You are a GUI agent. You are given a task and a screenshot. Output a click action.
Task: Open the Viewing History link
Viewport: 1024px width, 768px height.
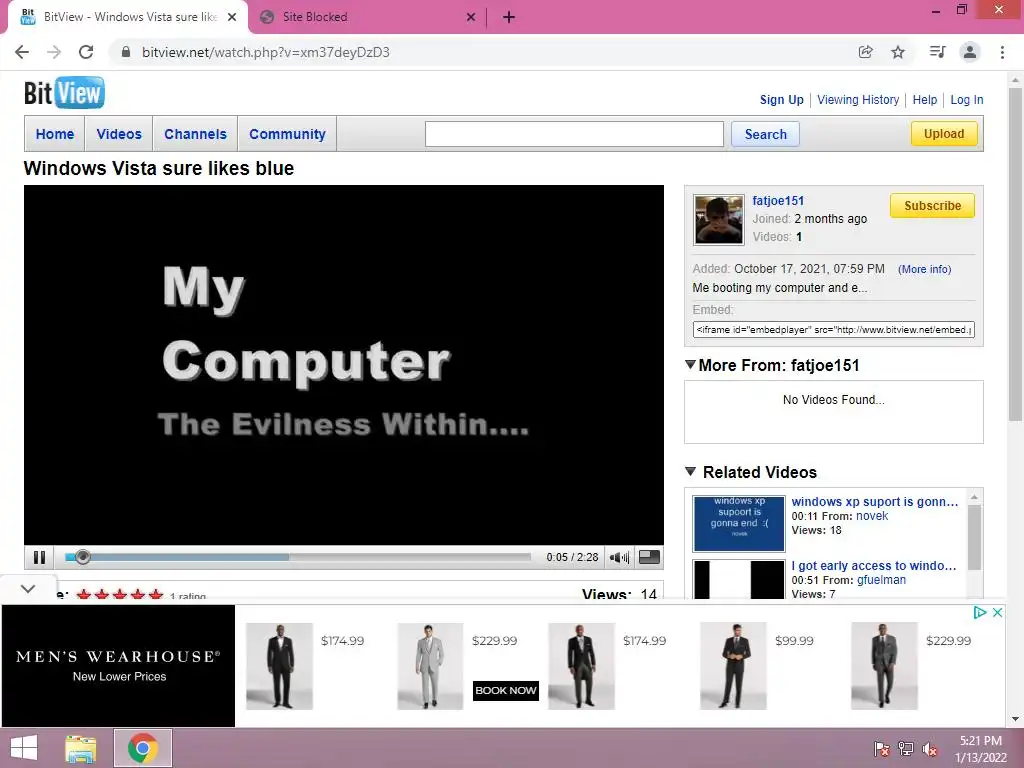click(x=858, y=100)
